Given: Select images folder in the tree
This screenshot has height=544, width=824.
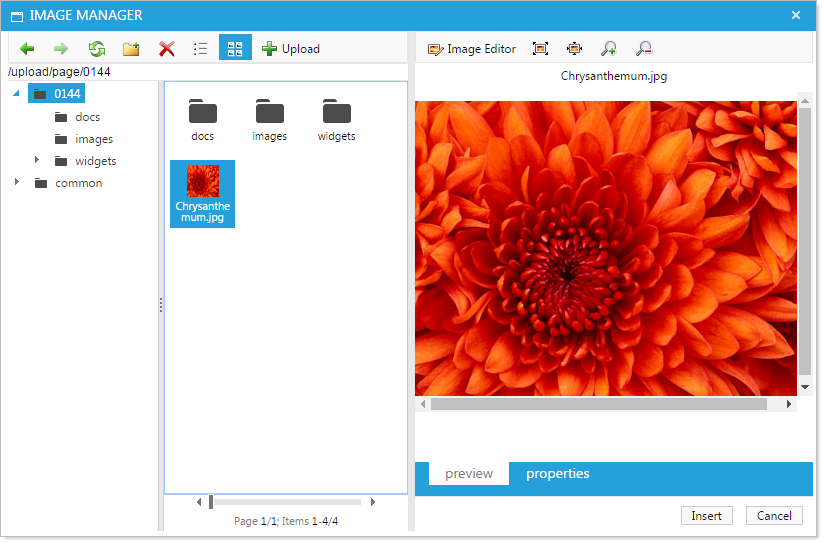Looking at the screenshot, I should tap(84, 139).
